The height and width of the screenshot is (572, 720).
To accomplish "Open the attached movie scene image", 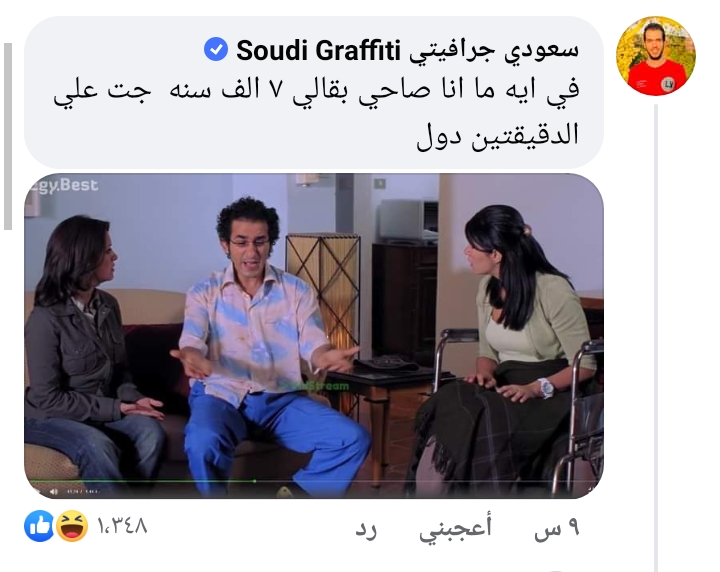I will pyautogui.click(x=314, y=336).
